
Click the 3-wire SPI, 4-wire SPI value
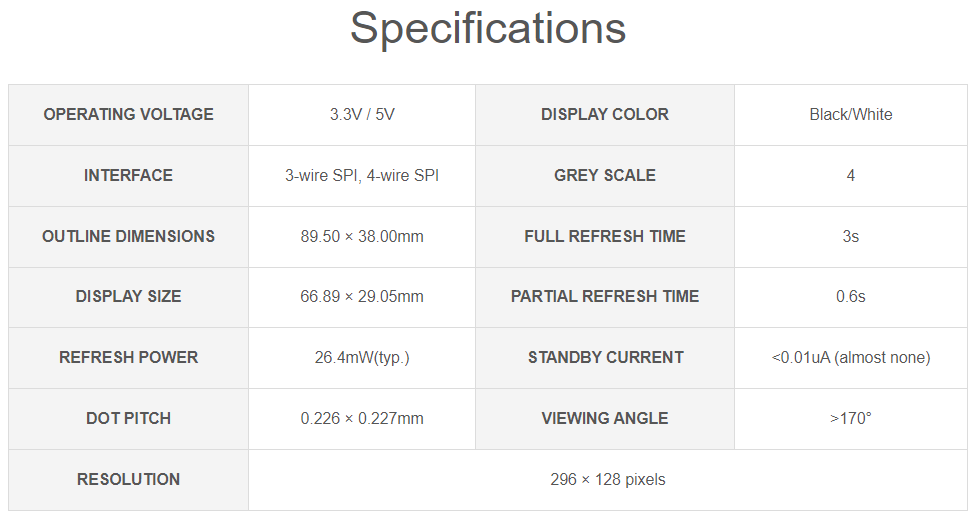pos(362,175)
